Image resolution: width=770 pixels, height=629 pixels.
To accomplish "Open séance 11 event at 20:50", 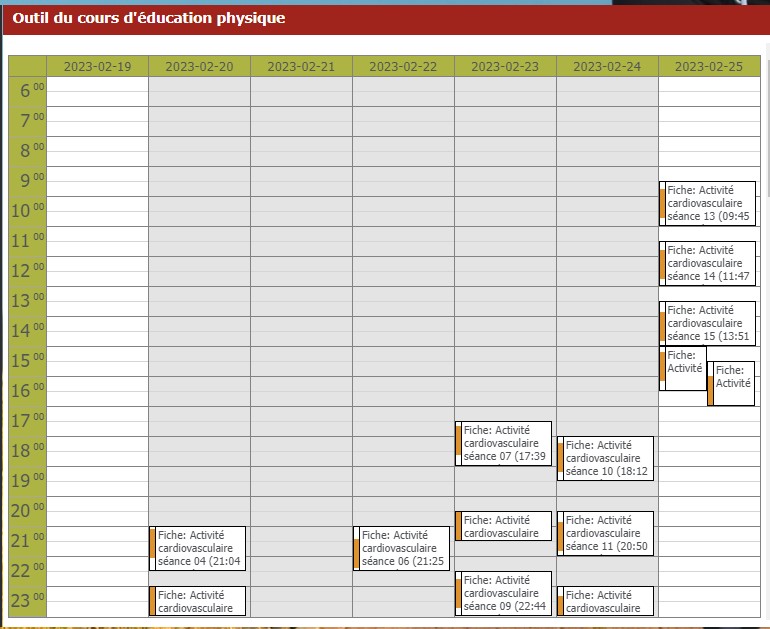I will click(607, 533).
